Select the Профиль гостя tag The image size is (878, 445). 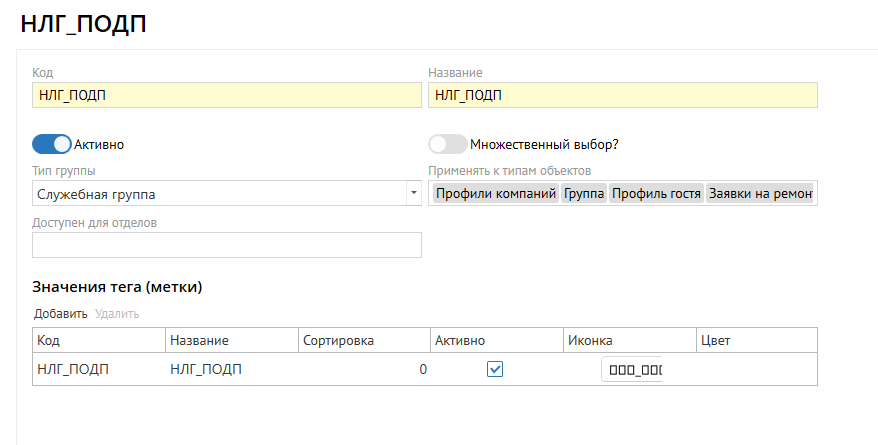point(655,194)
